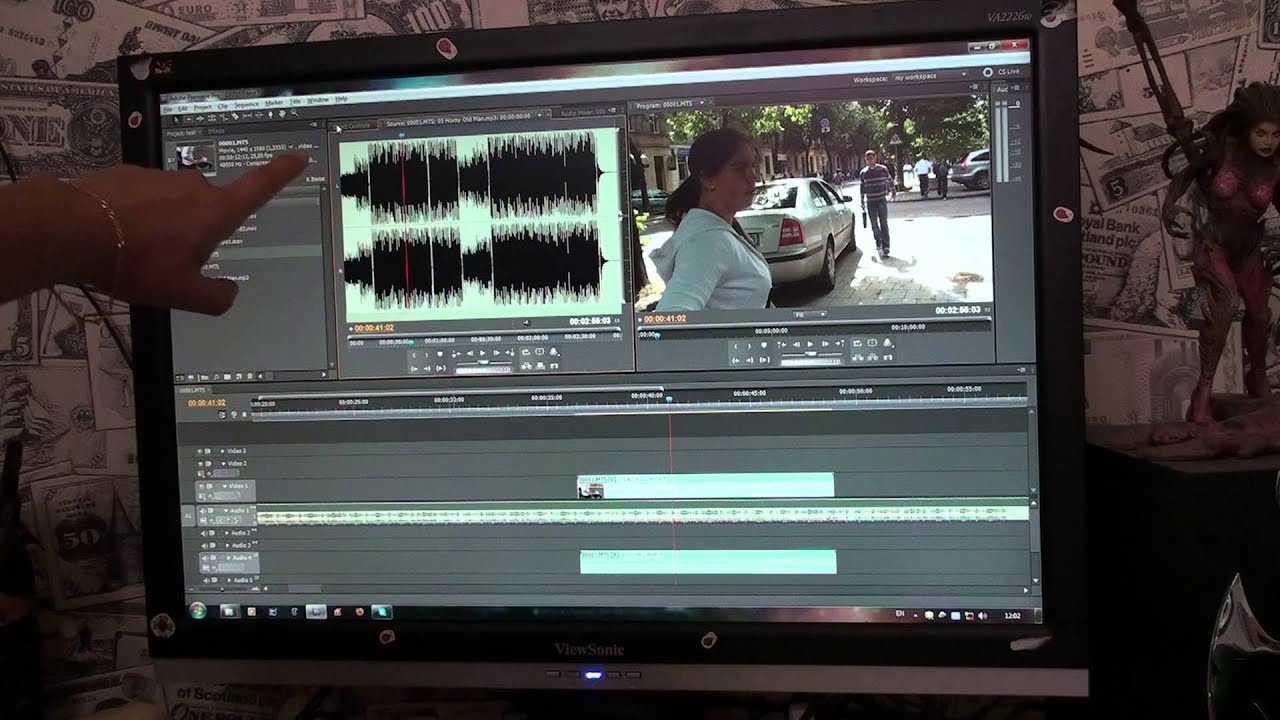The width and height of the screenshot is (1280, 720).
Task: Step forward one frame in Program monitor
Action: 825,344
